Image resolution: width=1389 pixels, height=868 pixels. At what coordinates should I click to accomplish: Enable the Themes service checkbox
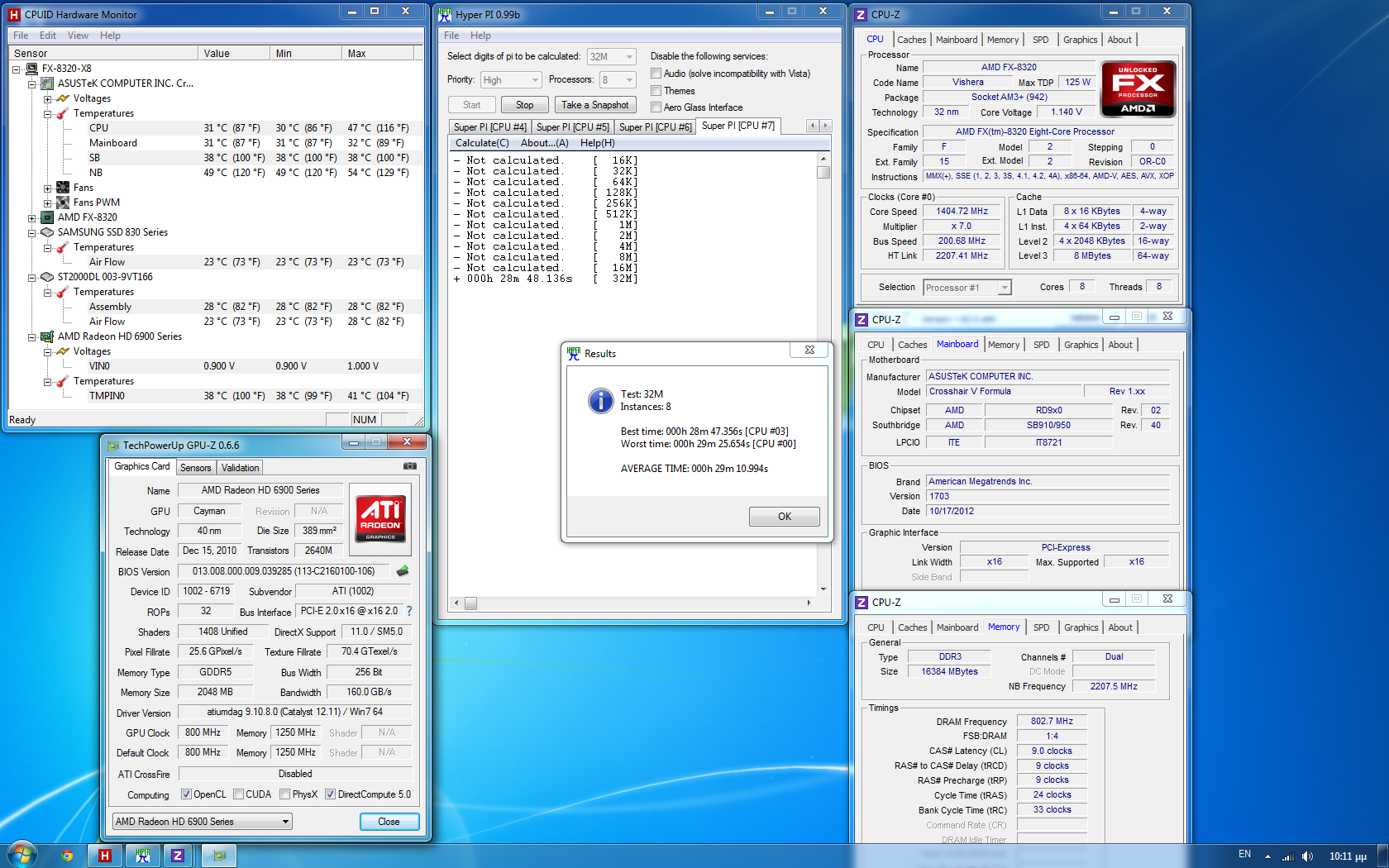click(656, 91)
